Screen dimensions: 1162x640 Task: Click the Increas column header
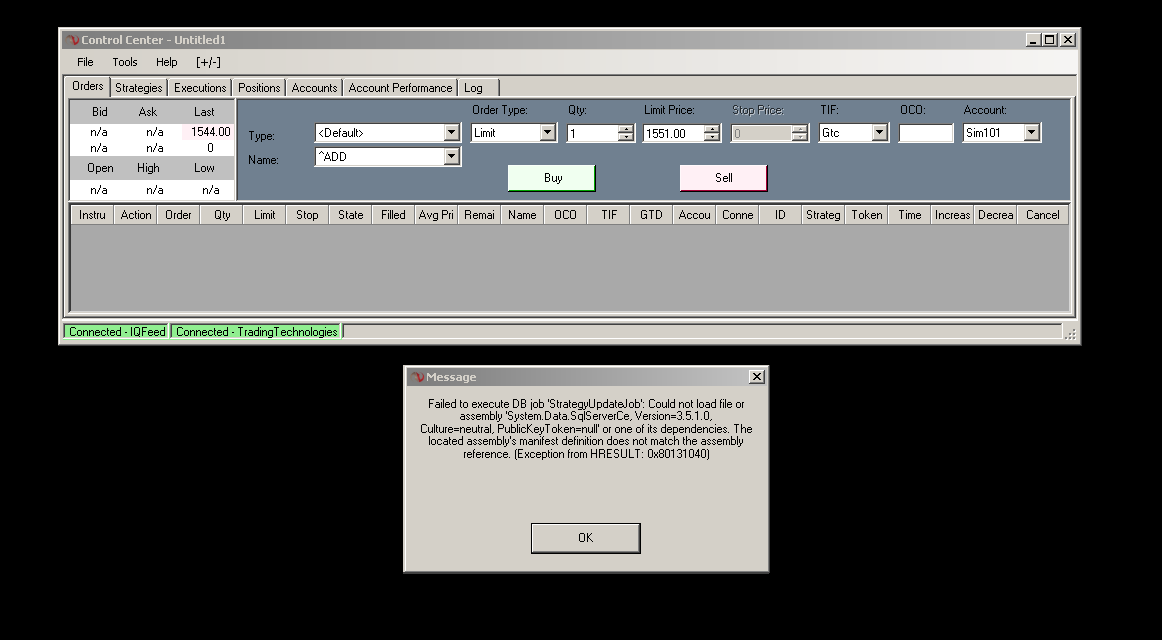952,215
